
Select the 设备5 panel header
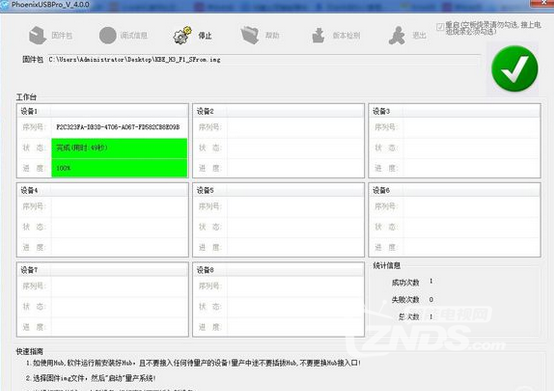coord(278,190)
